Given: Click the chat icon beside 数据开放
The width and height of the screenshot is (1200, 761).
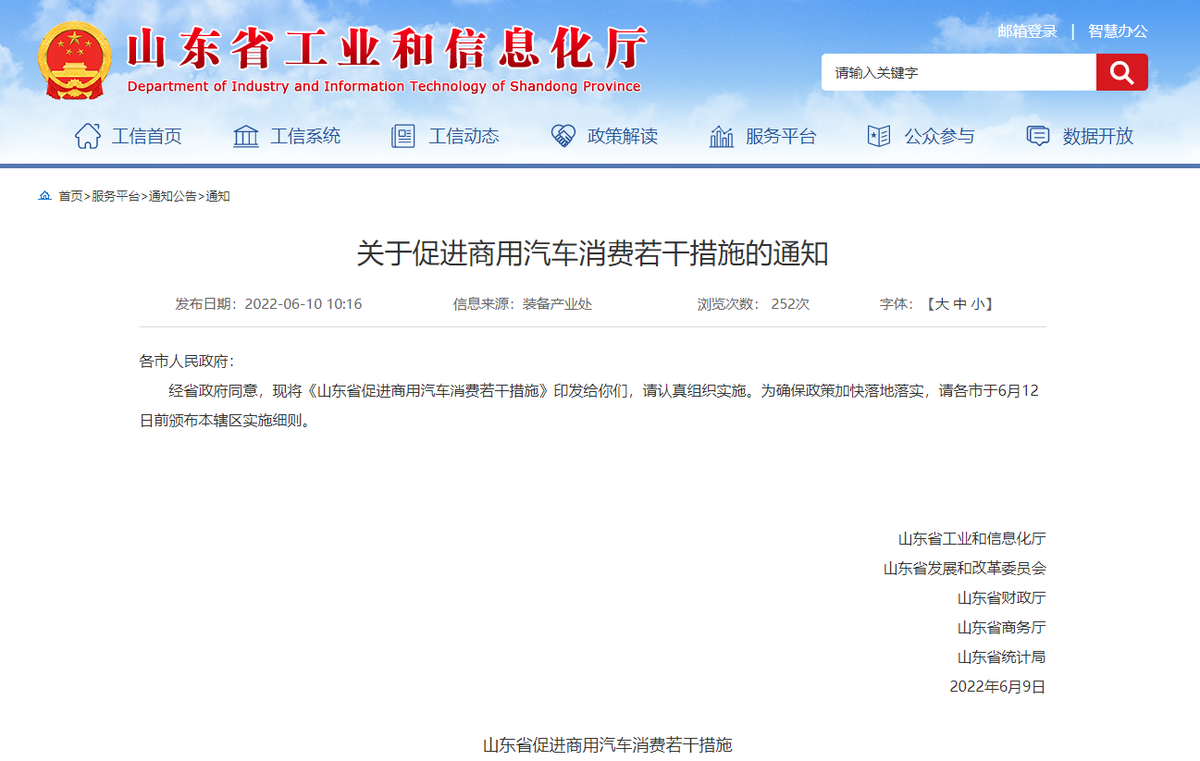Looking at the screenshot, I should point(1038,136).
